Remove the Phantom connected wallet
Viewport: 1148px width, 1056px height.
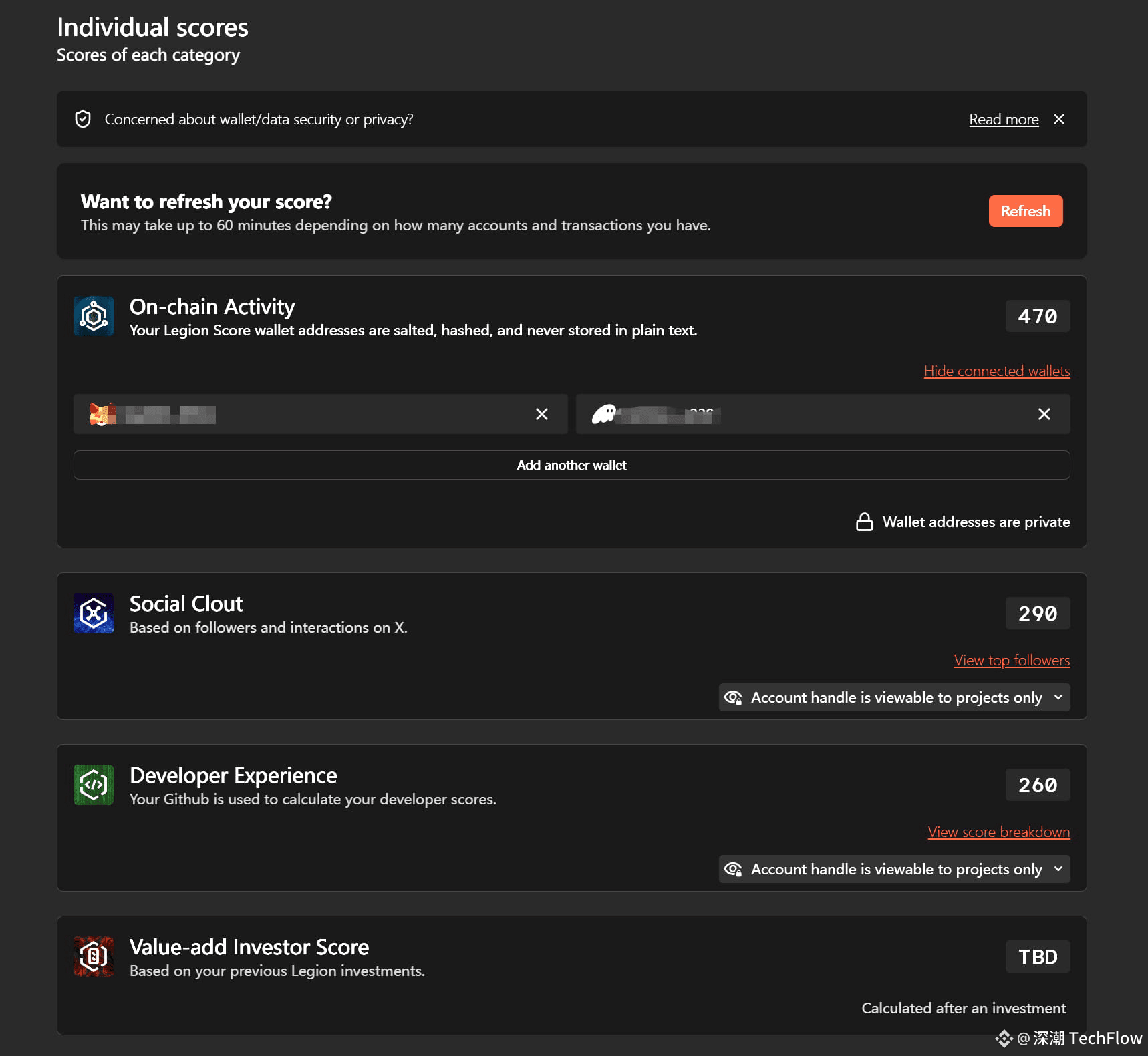click(x=1044, y=414)
